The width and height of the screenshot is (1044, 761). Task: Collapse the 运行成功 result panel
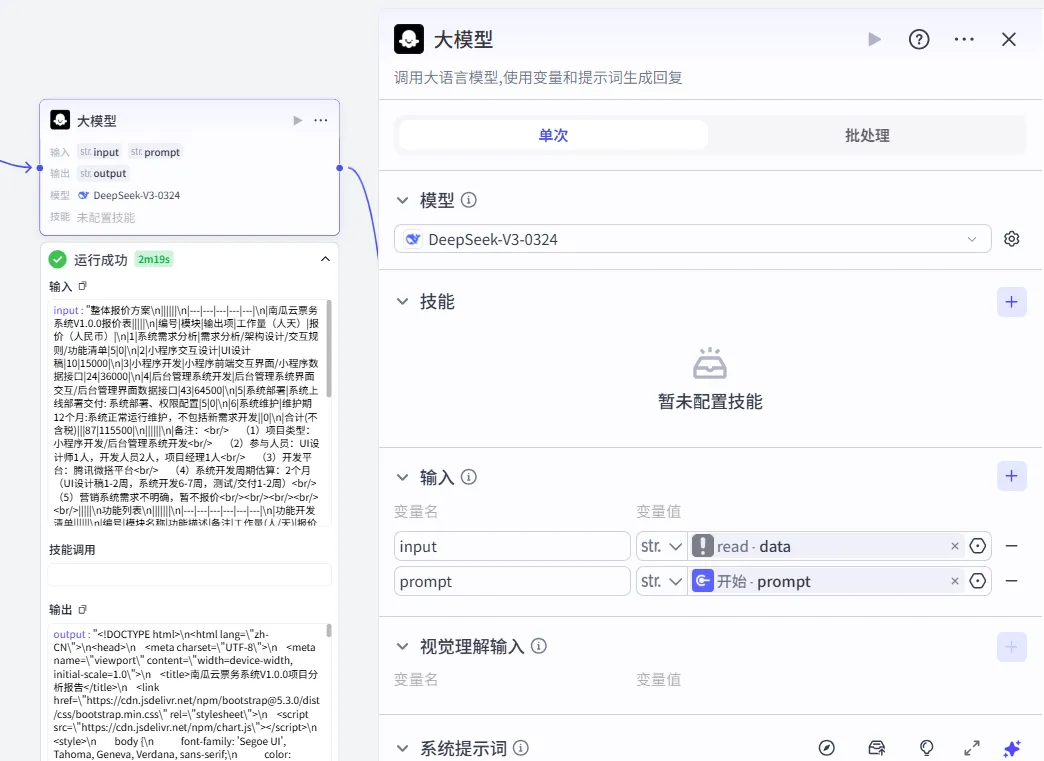325,259
